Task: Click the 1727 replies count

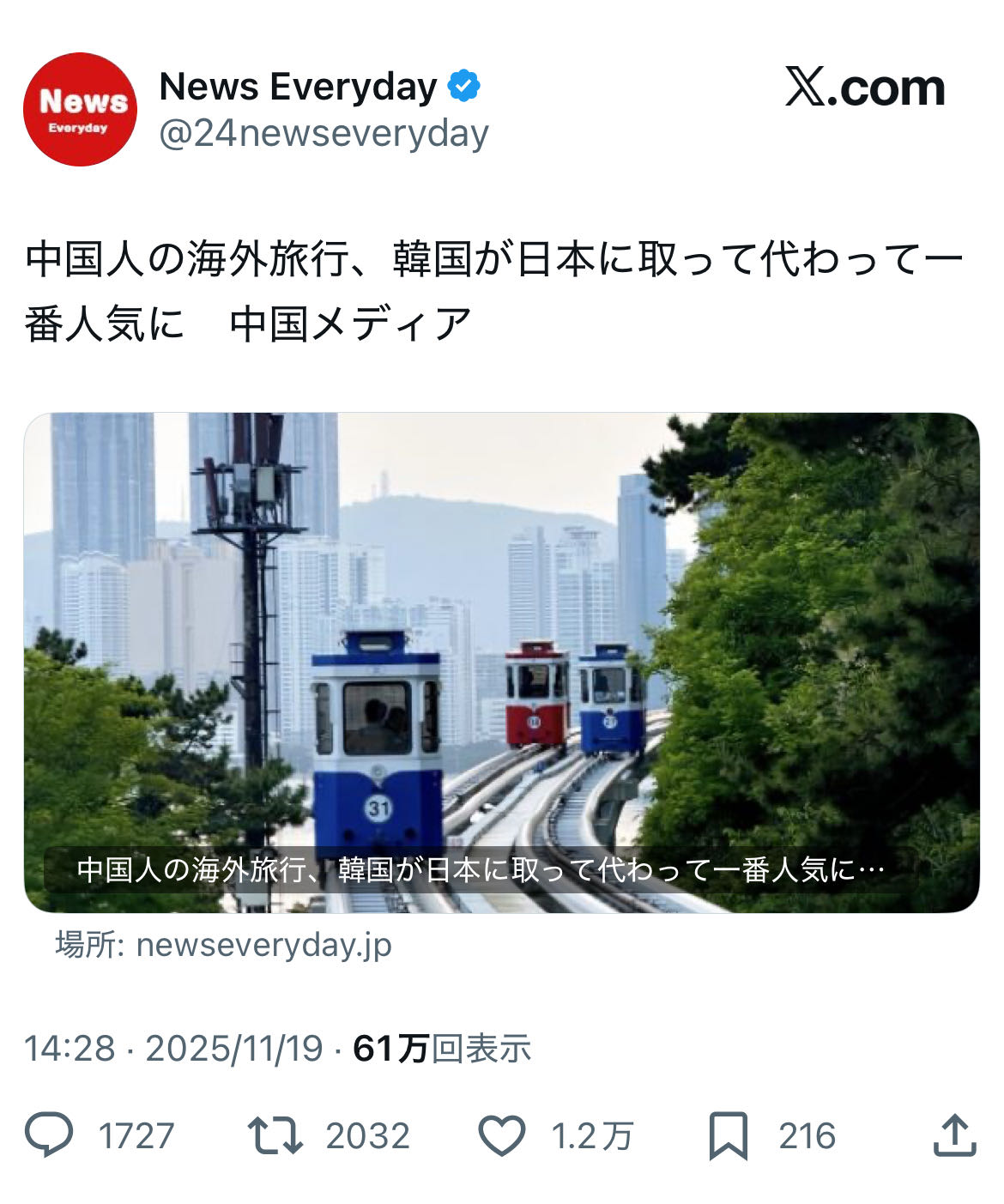Action: (x=136, y=1136)
